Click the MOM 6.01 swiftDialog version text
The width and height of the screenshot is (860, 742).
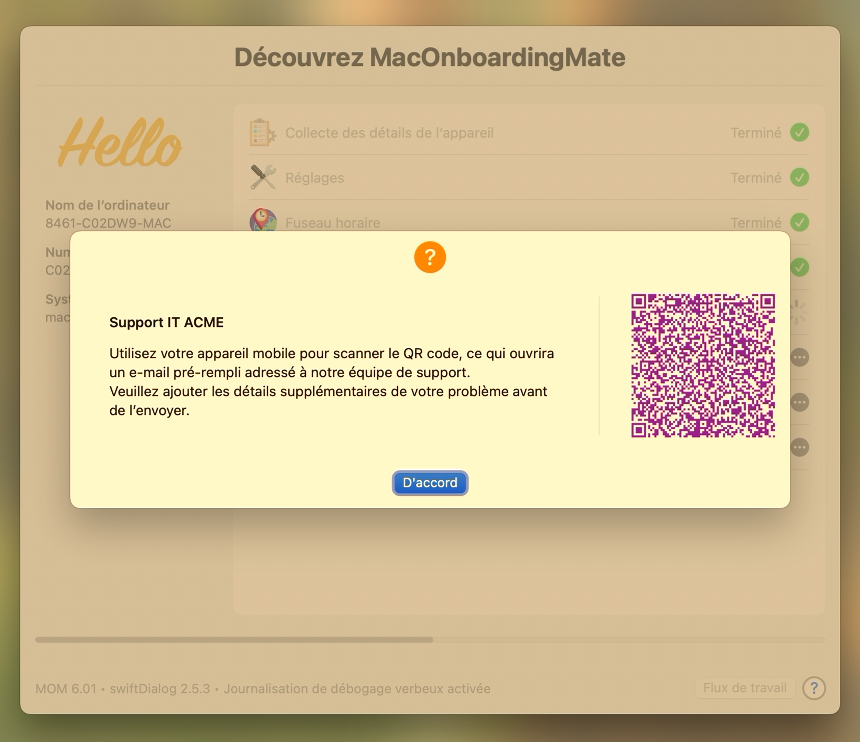coord(263,688)
